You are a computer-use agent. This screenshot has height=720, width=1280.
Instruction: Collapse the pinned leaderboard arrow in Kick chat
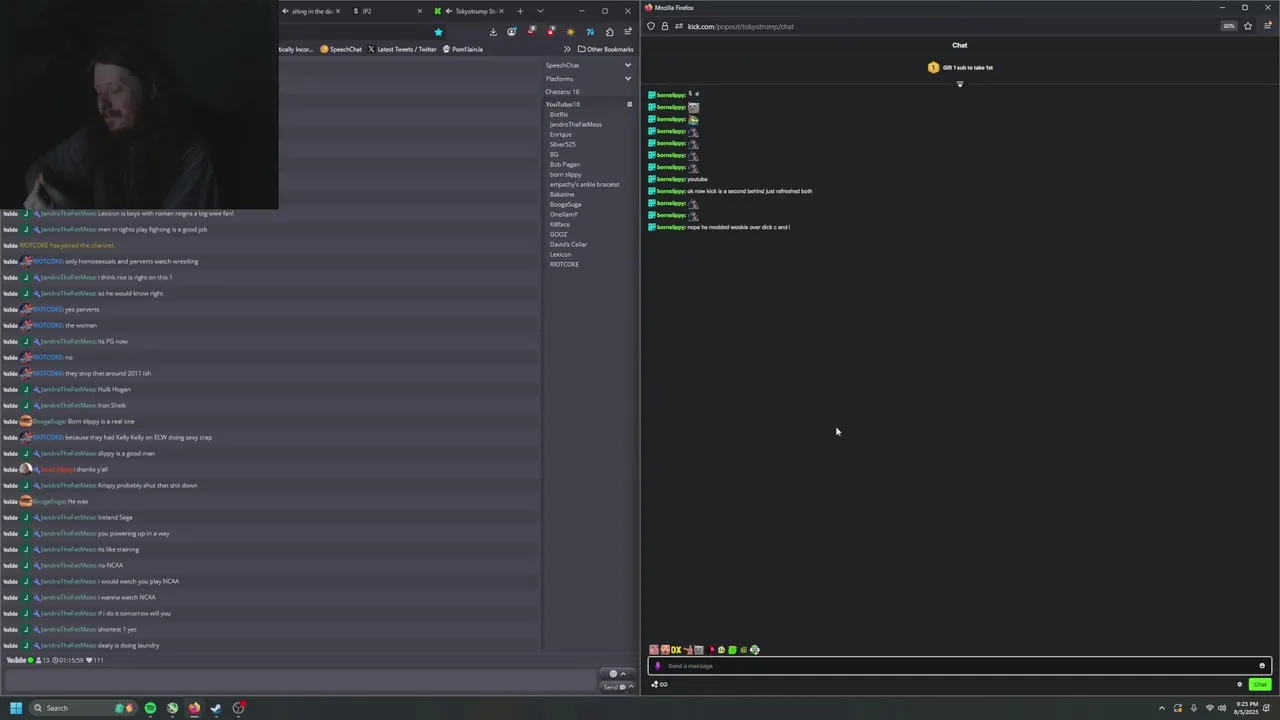click(960, 84)
